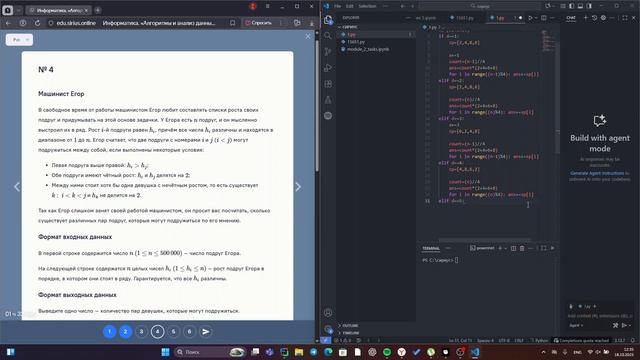Image resolution: width=640 pixels, height=360 pixels.
Task: Go to task number 3
Action: click(x=141, y=332)
